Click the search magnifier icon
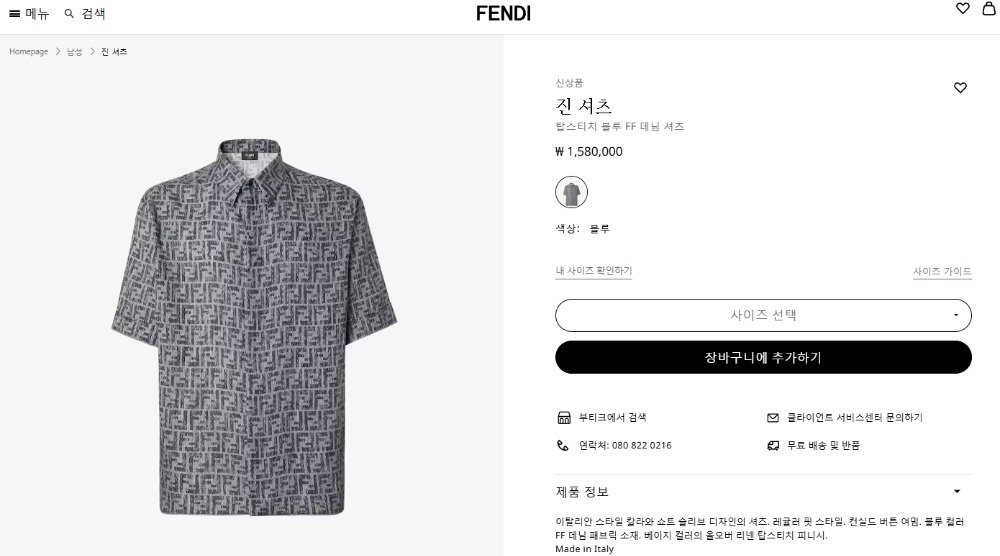 click(x=69, y=14)
